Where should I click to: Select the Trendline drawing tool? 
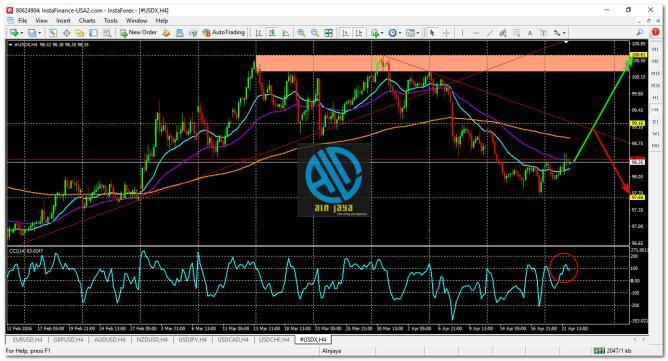[x=489, y=33]
